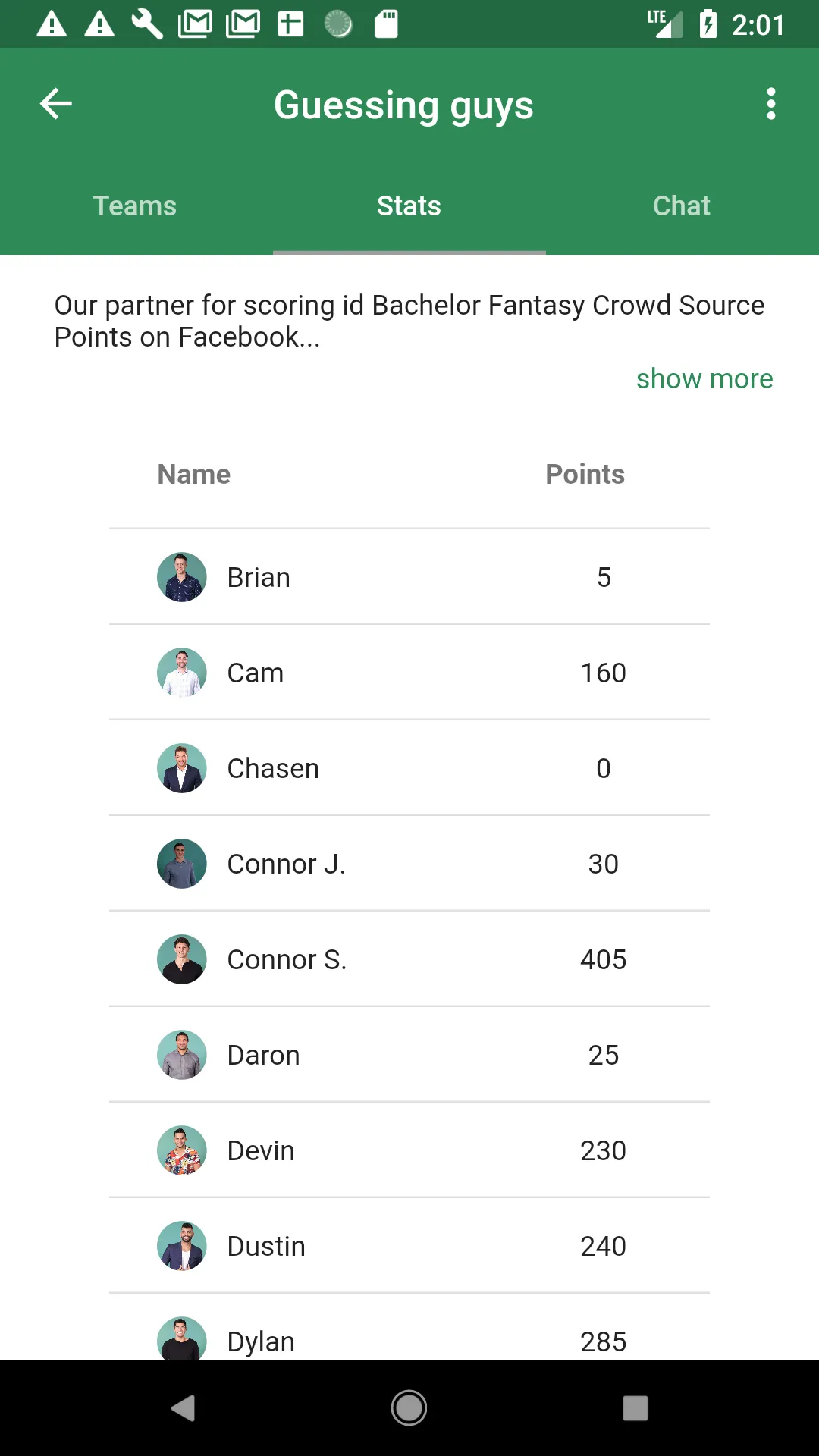This screenshot has height=1456, width=819.
Task: Tap Brian's profile avatar
Action: click(182, 577)
